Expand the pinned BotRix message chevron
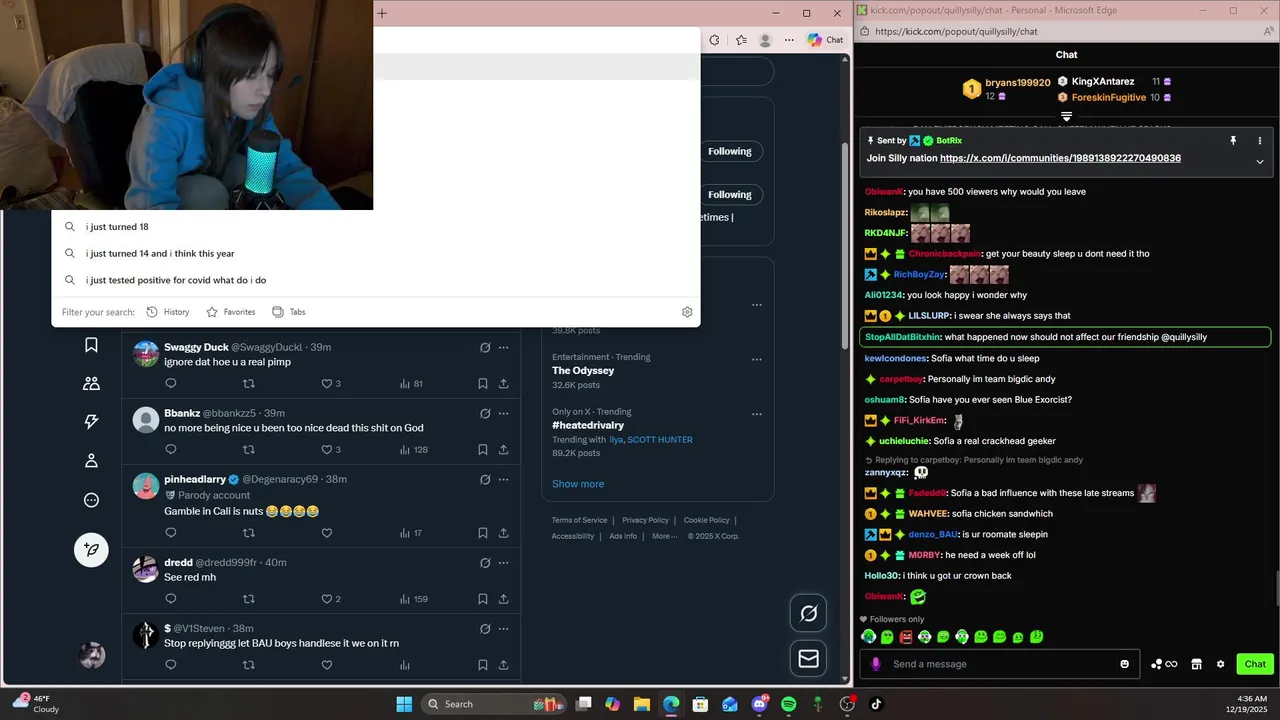The width and height of the screenshot is (1280, 720). point(1260,161)
